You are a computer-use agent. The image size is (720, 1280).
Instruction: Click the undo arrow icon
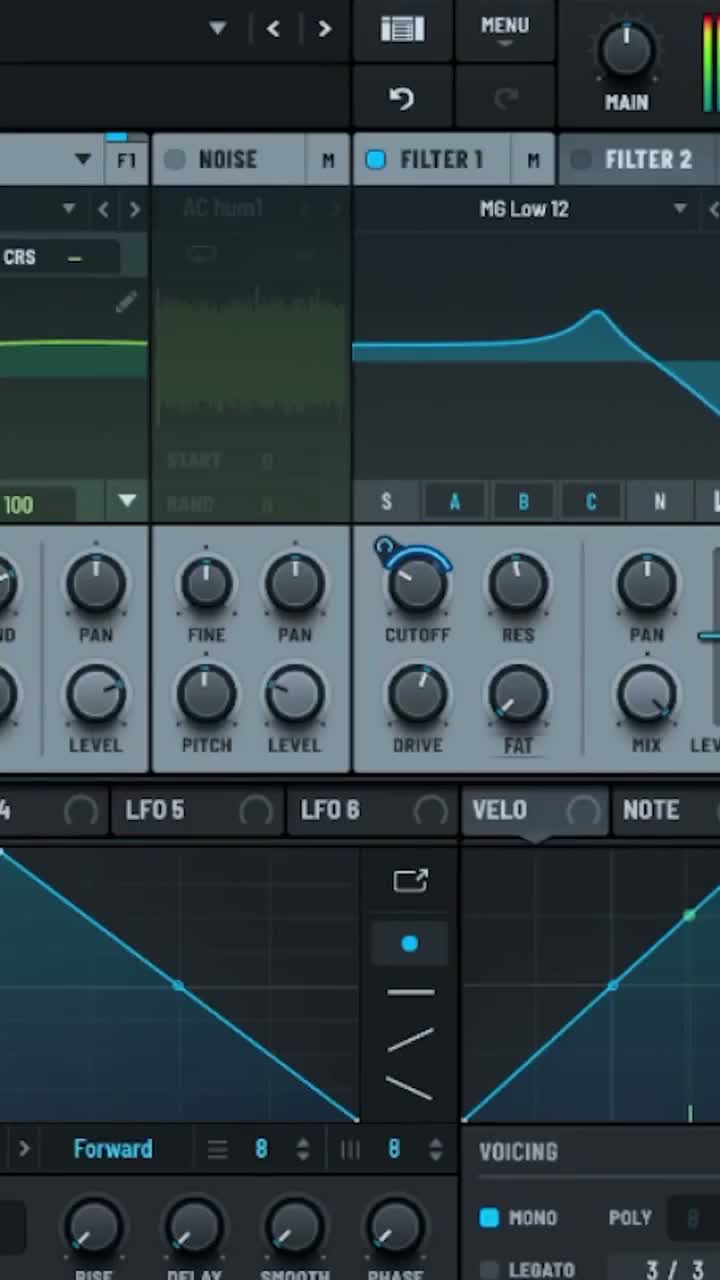pos(401,98)
